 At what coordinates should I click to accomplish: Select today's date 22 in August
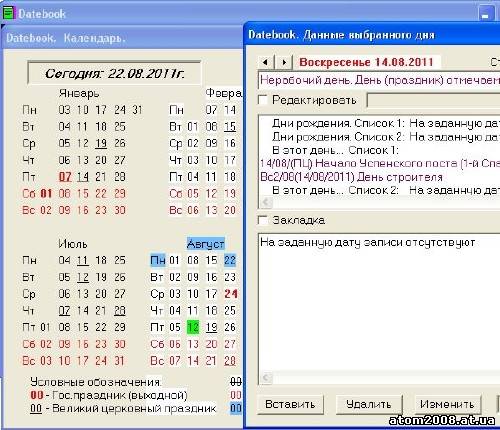230,260
